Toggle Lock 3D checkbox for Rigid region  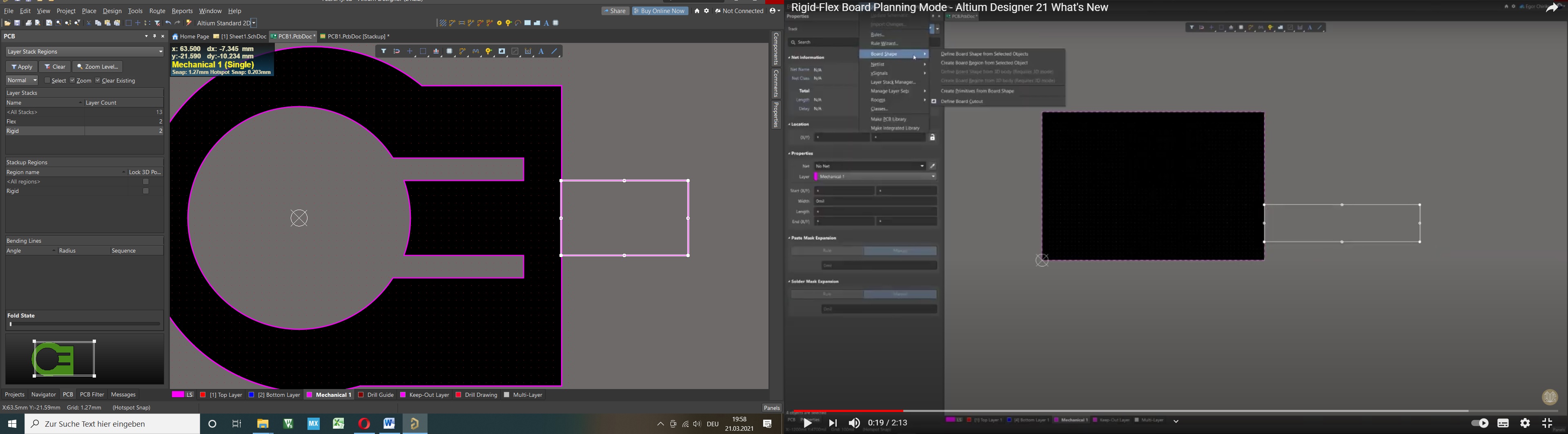(145, 191)
